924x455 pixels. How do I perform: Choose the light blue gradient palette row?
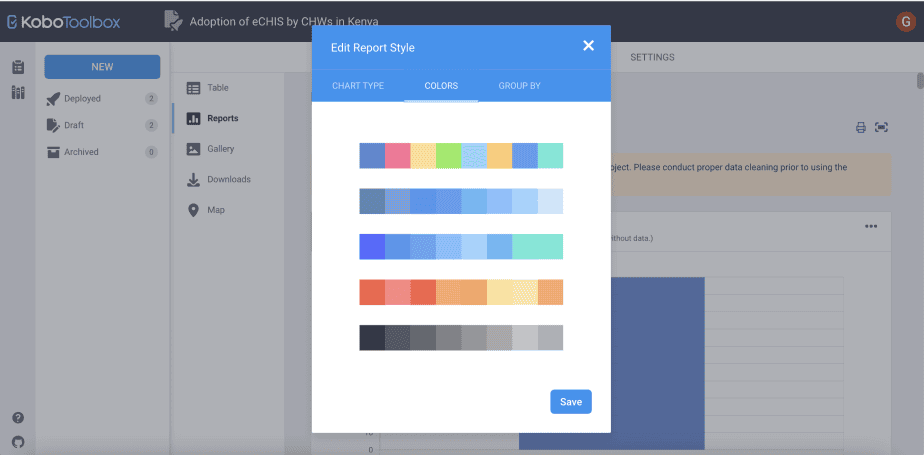point(461,201)
